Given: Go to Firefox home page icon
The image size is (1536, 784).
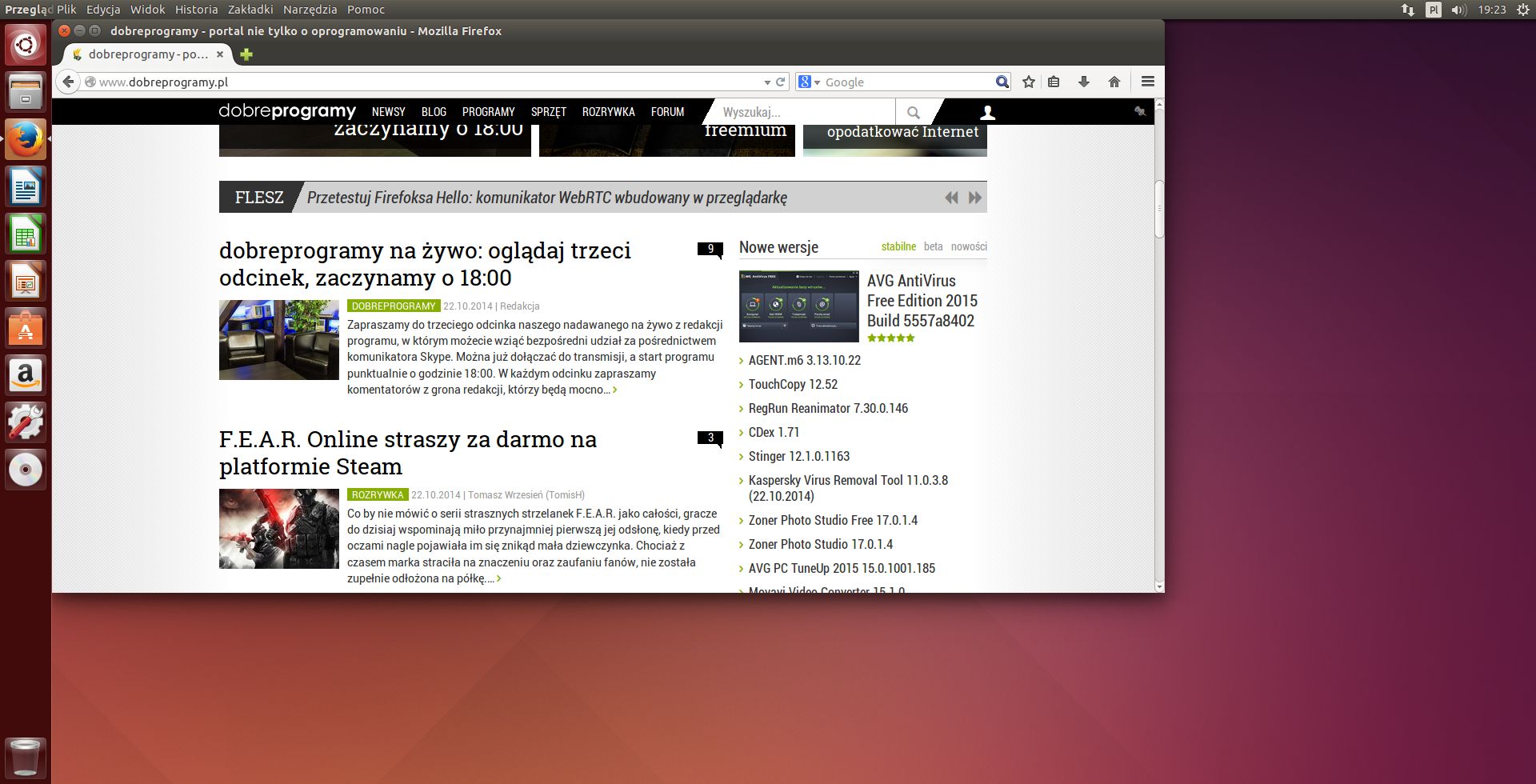Looking at the screenshot, I should point(1114,82).
